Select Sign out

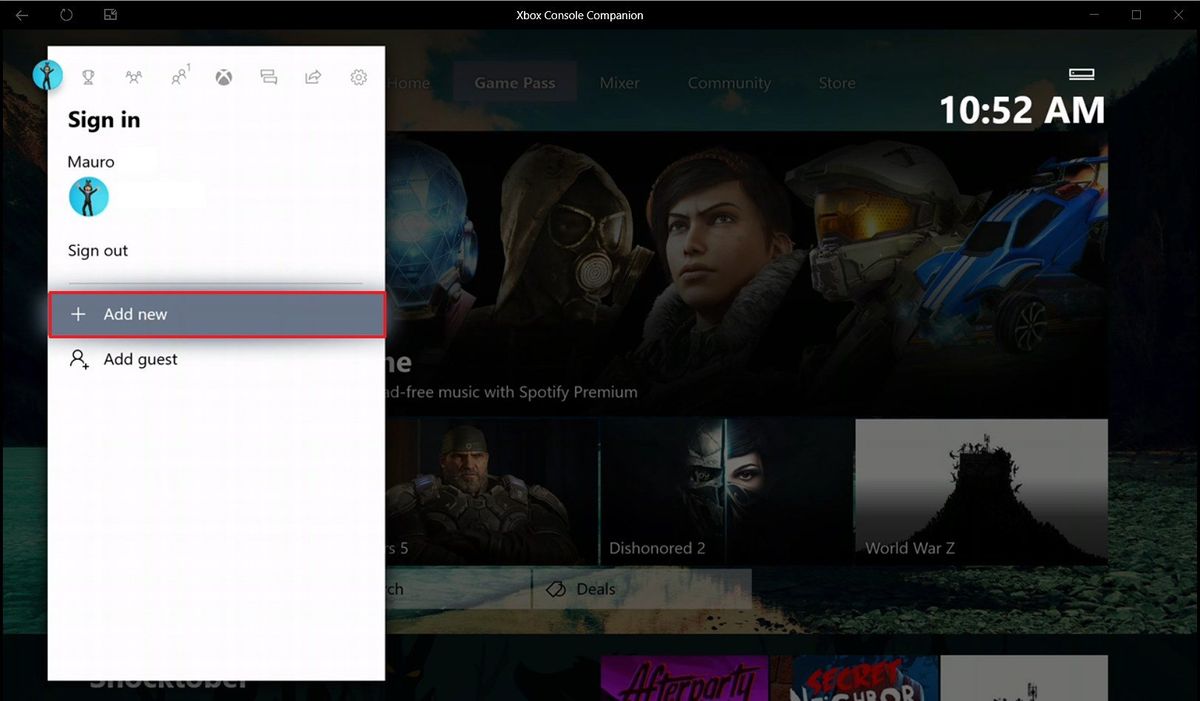[97, 250]
